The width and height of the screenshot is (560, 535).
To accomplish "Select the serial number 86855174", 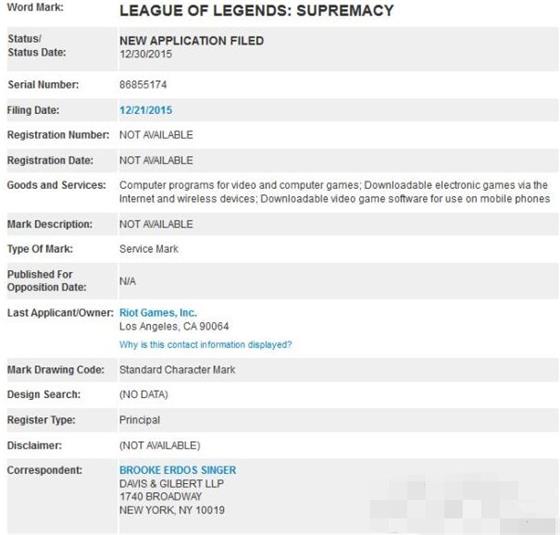I will pyautogui.click(x=143, y=85).
